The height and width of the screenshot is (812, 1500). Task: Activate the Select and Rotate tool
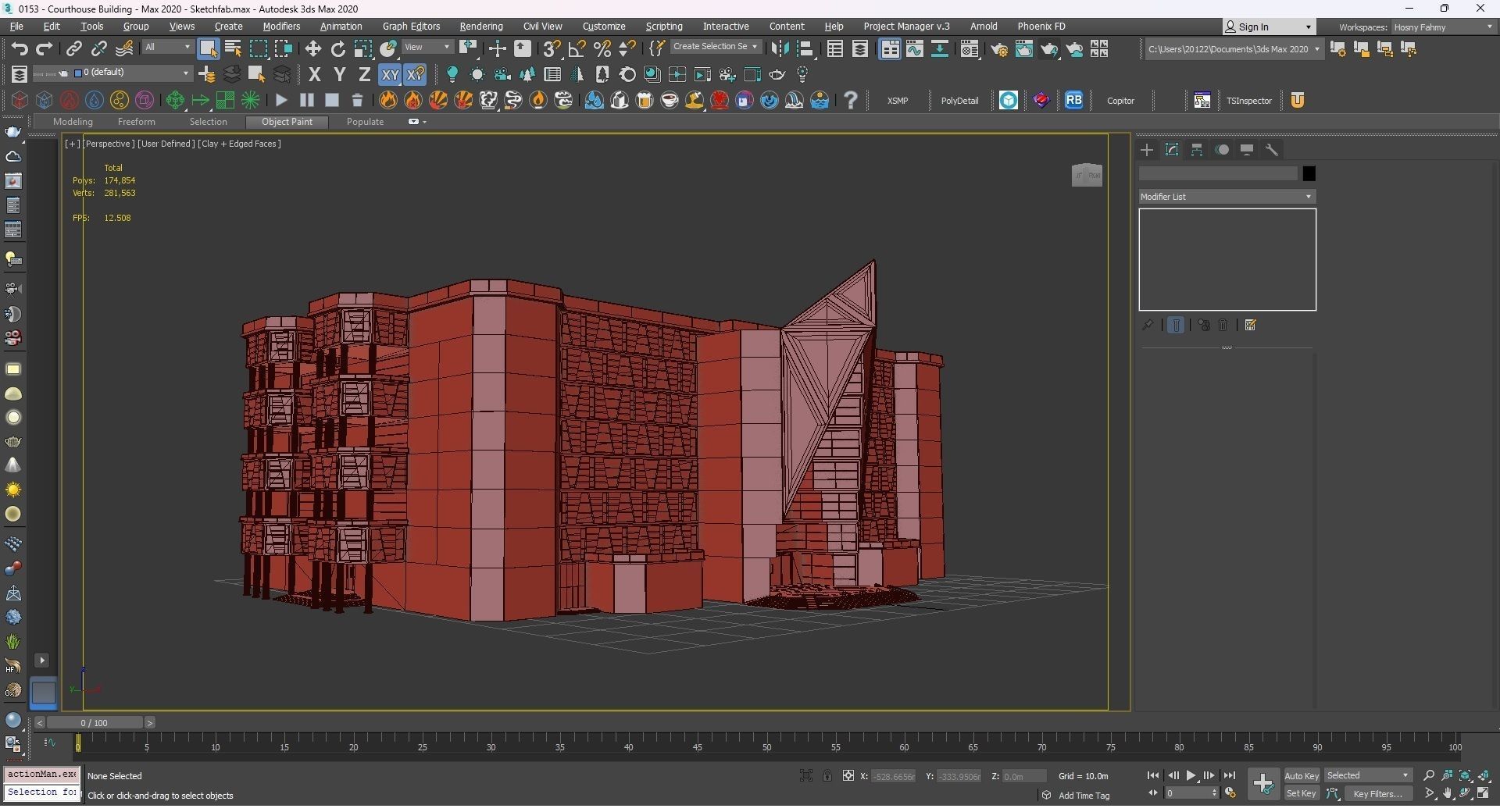tap(337, 49)
